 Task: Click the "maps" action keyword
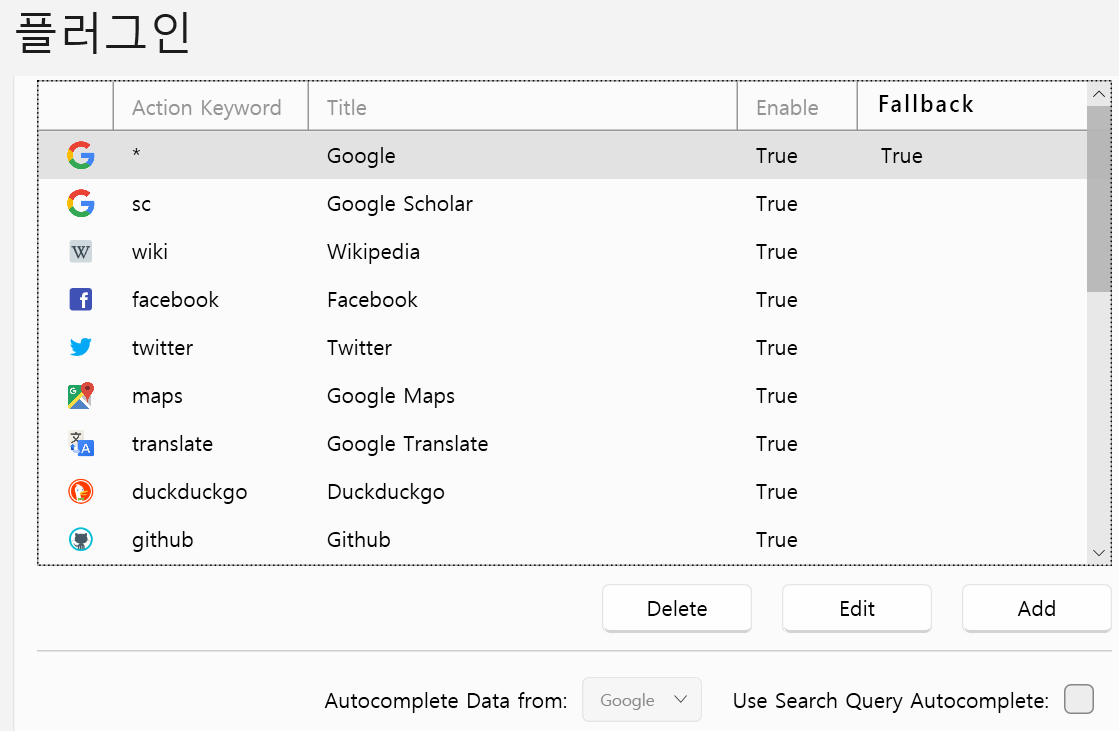(157, 397)
